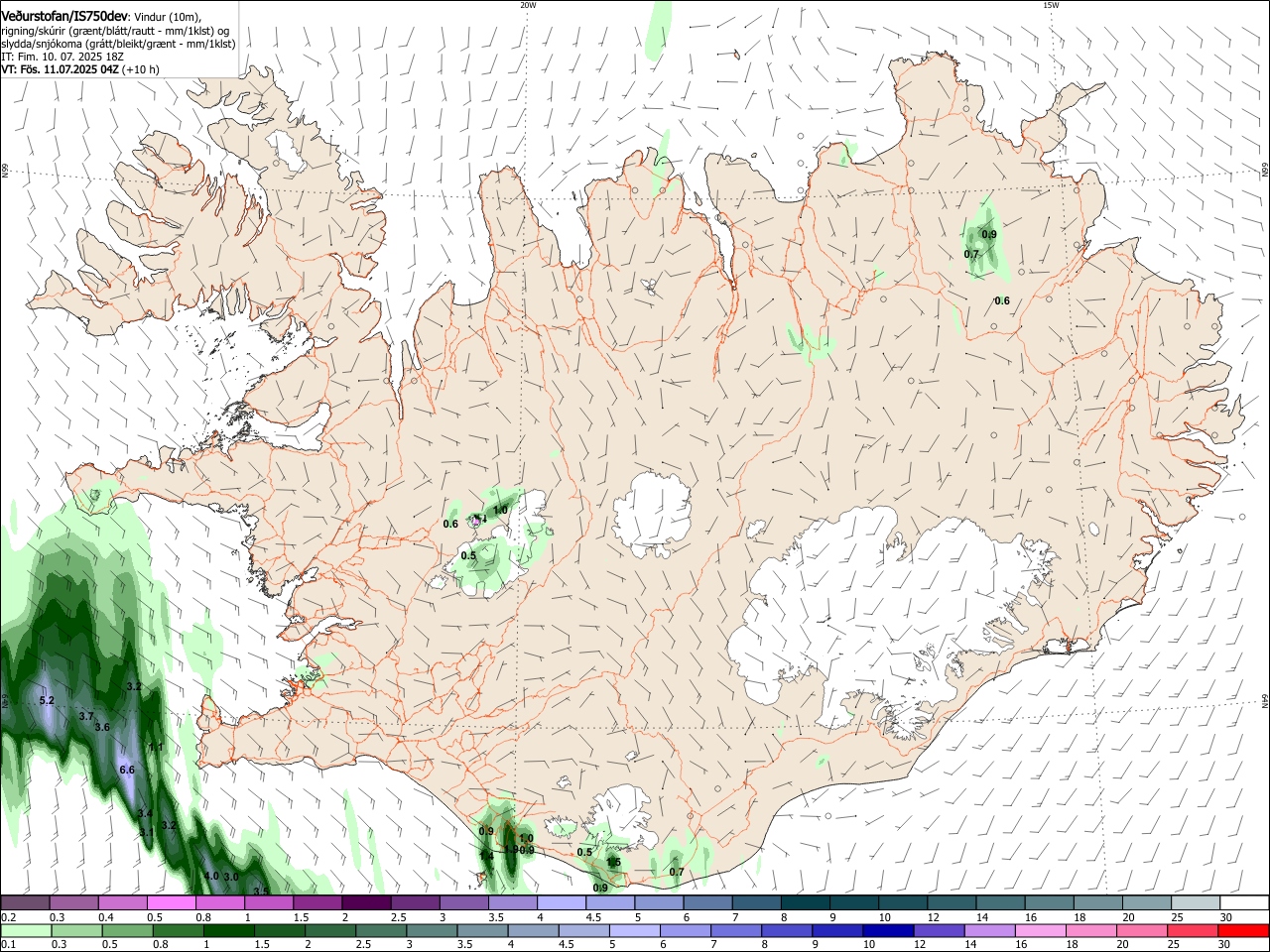Pick the dark teal 8–9 snow legend swatch
The height and width of the screenshot is (952, 1270).
[804, 902]
